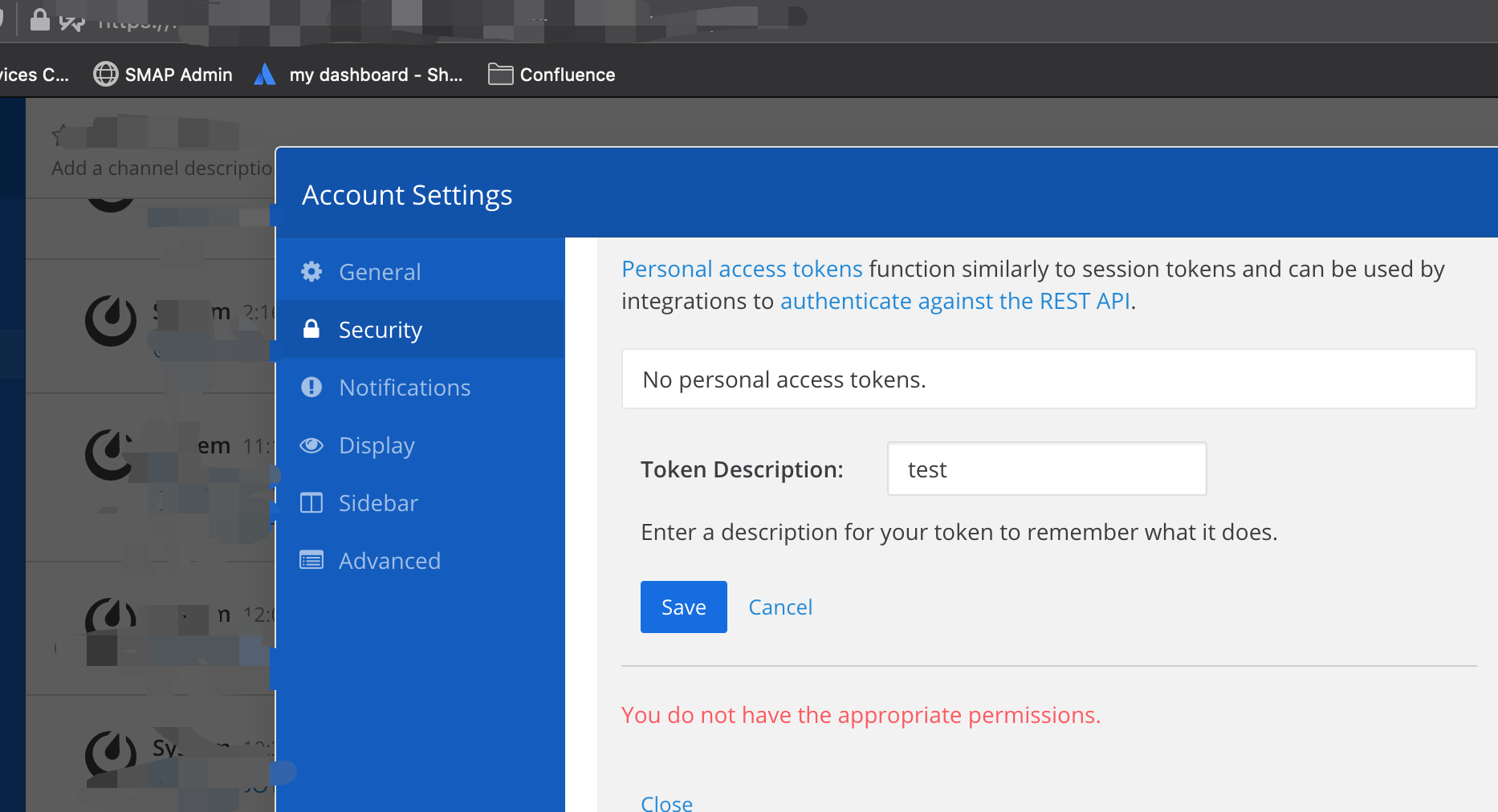
Task: Click the HTTPS padlock in the address bar
Action: 39,20
